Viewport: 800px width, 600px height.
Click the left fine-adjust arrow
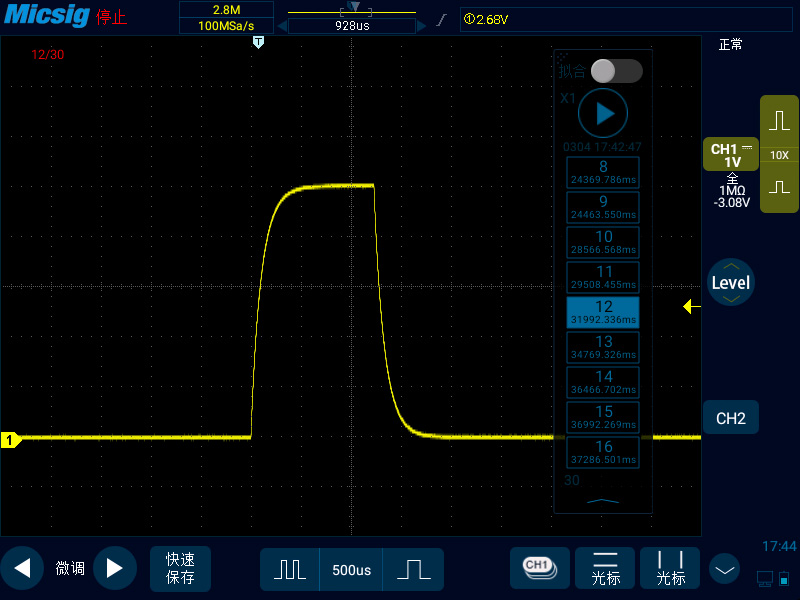(22, 569)
